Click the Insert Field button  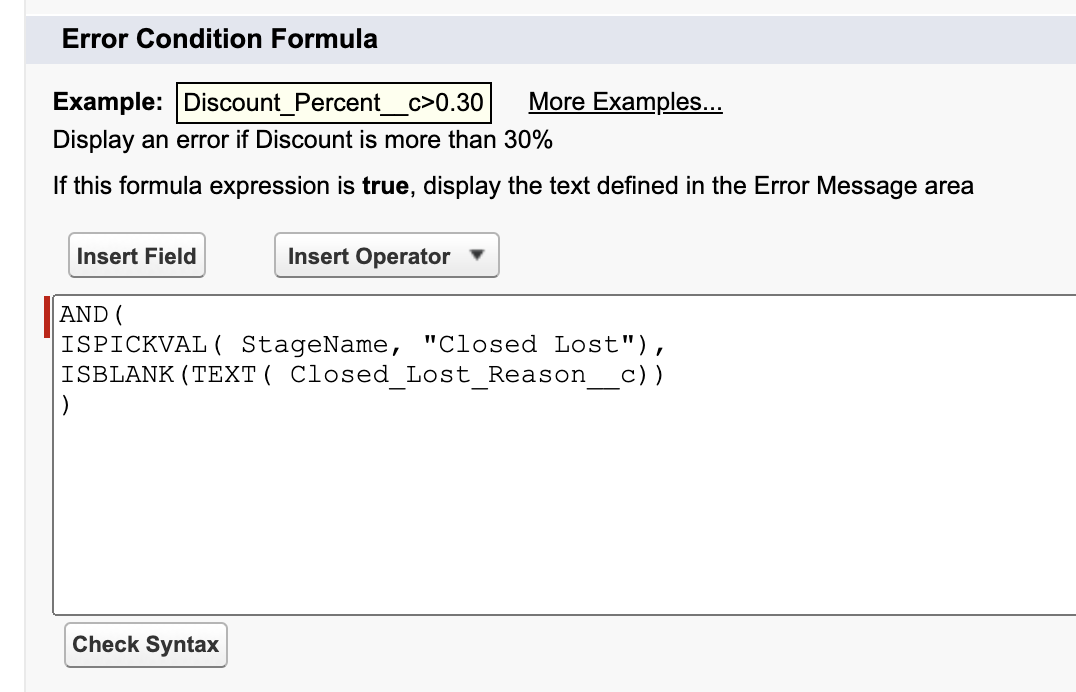(137, 255)
